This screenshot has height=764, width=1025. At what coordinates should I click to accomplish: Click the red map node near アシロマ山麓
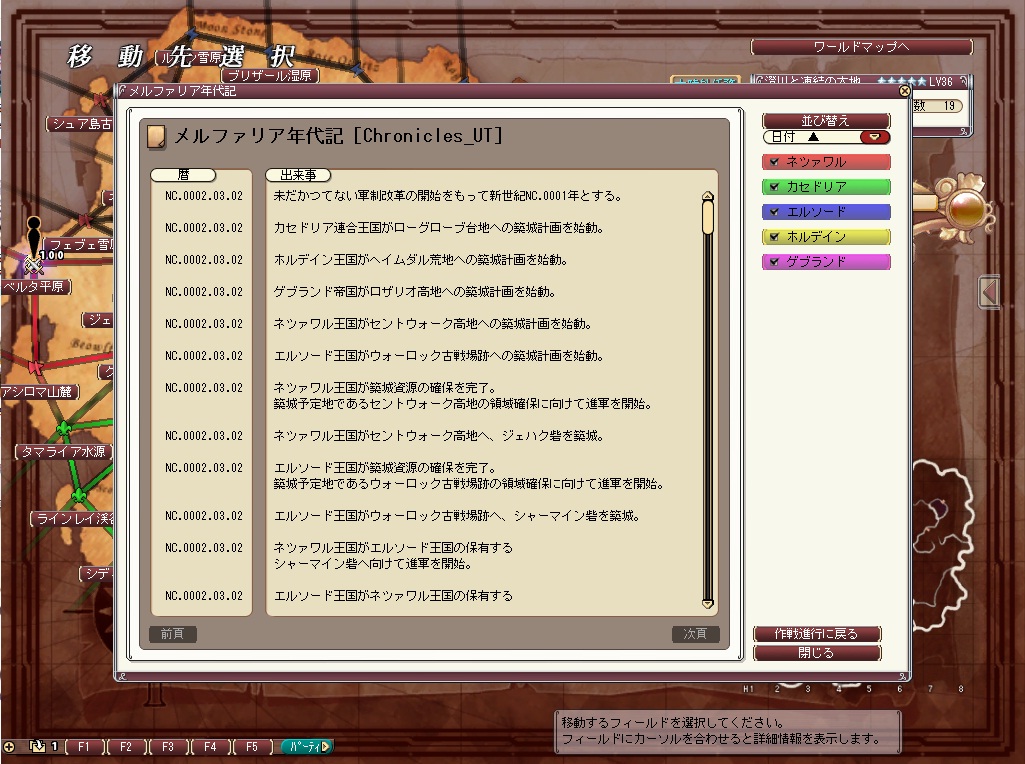[35, 367]
